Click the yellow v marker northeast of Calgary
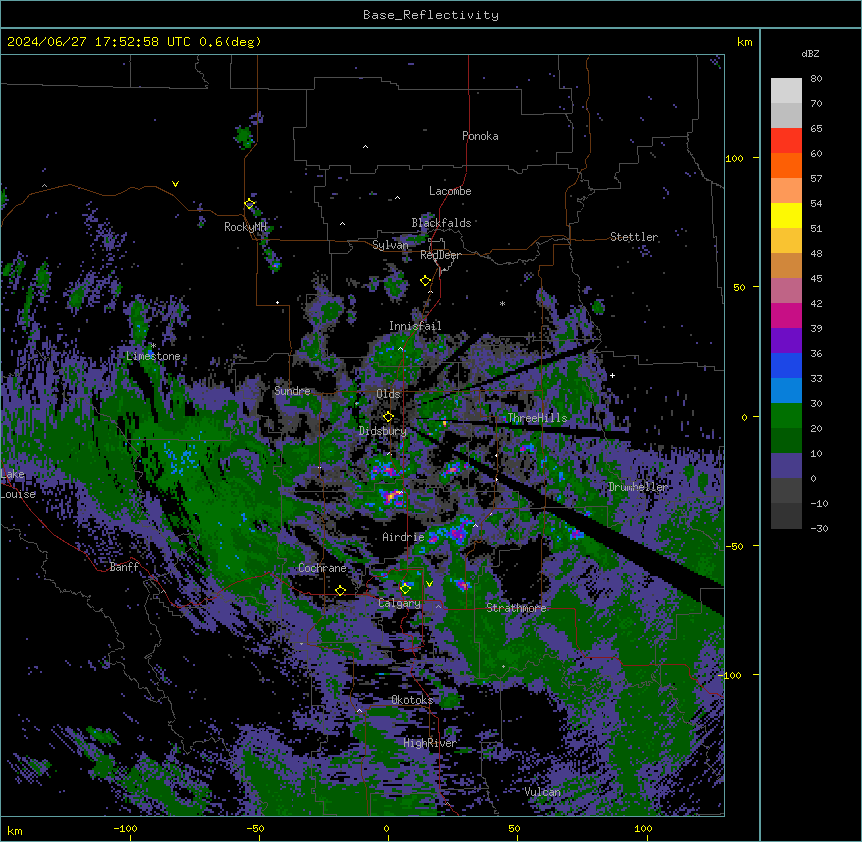 [x=429, y=584]
